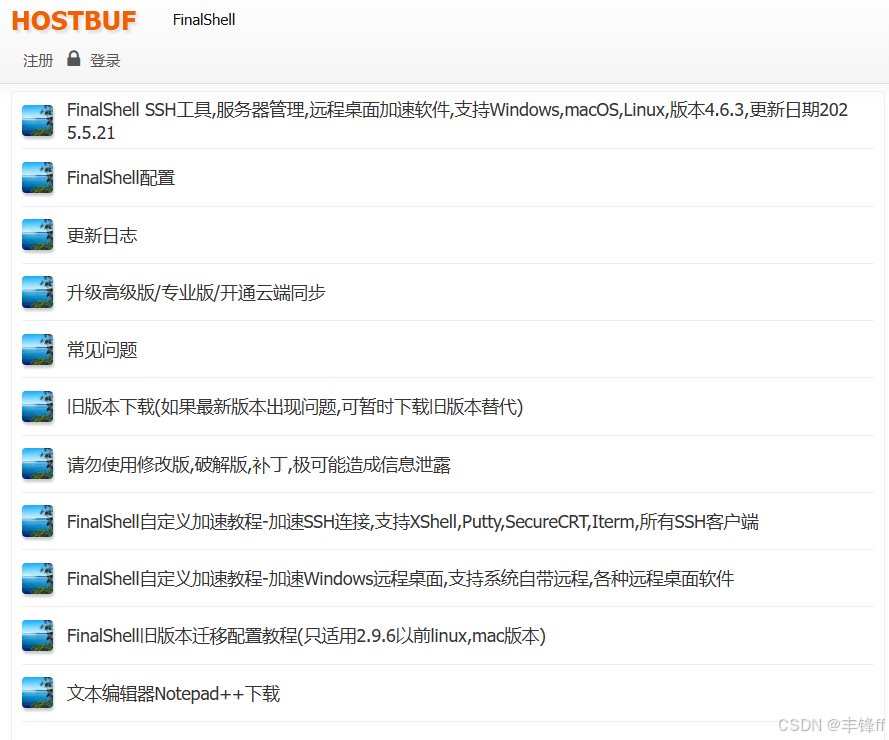
Task: Click the HOSTBUF logo
Action: click(x=74, y=21)
